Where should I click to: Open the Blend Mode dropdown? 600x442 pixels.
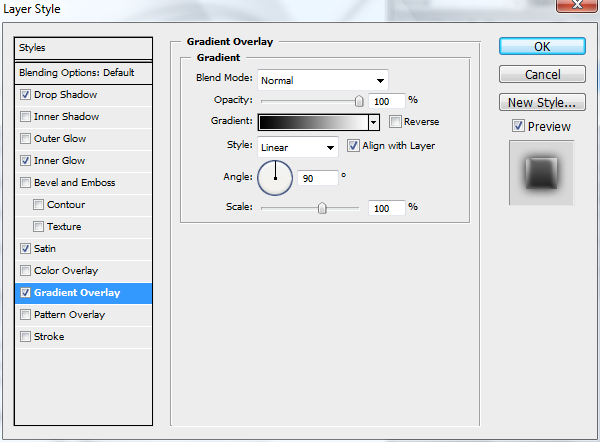pos(323,80)
